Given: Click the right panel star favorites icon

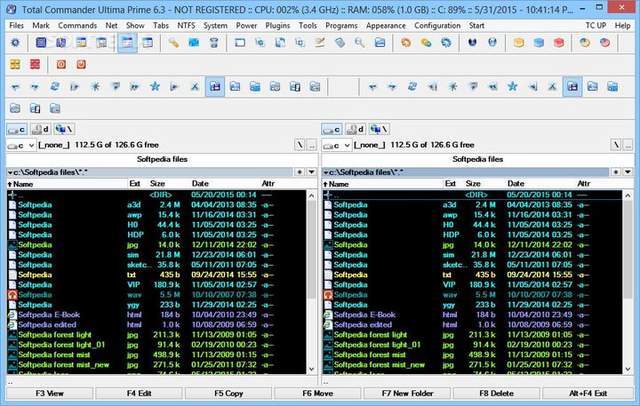Looking at the screenshot, I should coord(513,87).
